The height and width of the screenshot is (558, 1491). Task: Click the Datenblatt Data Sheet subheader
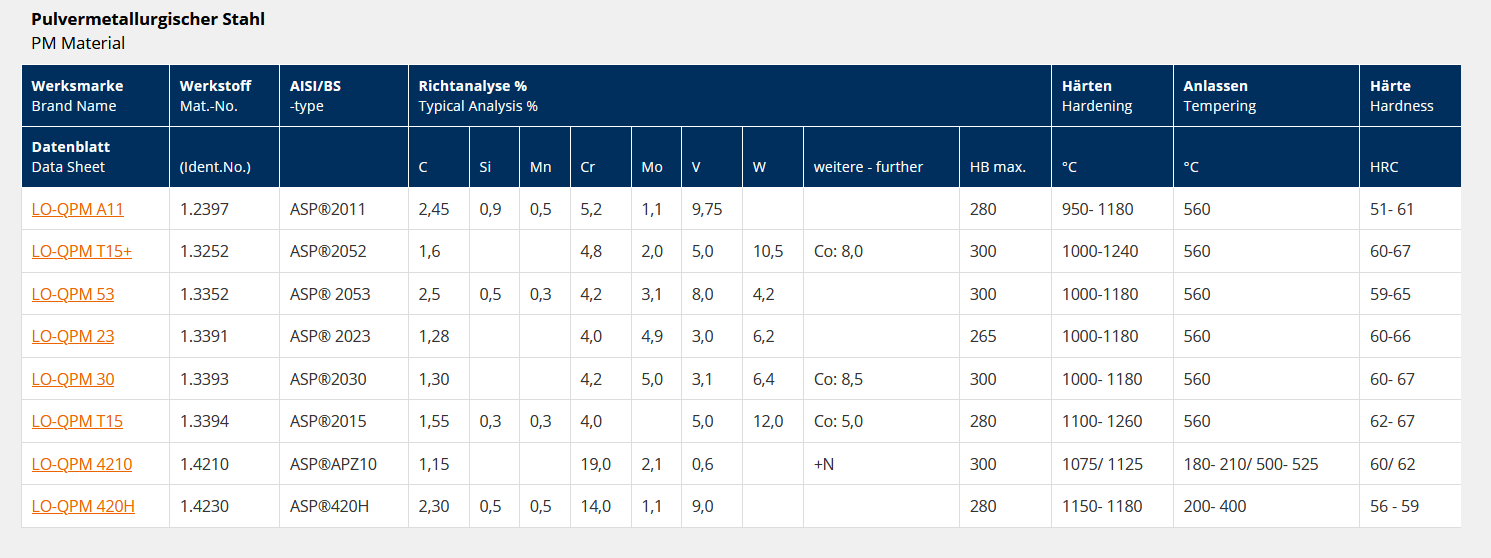click(95, 157)
